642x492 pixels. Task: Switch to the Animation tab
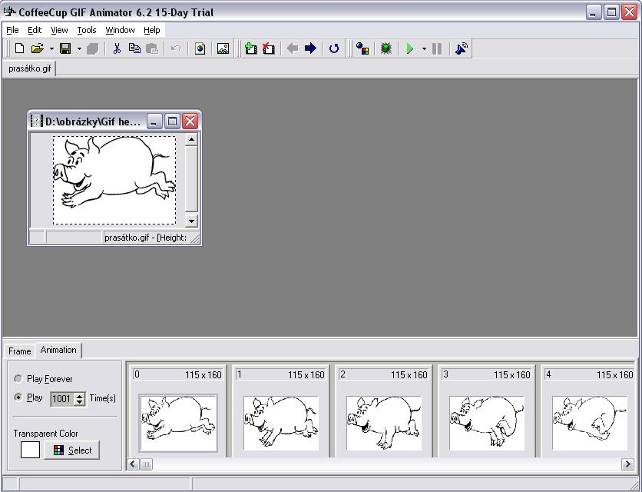point(59,350)
